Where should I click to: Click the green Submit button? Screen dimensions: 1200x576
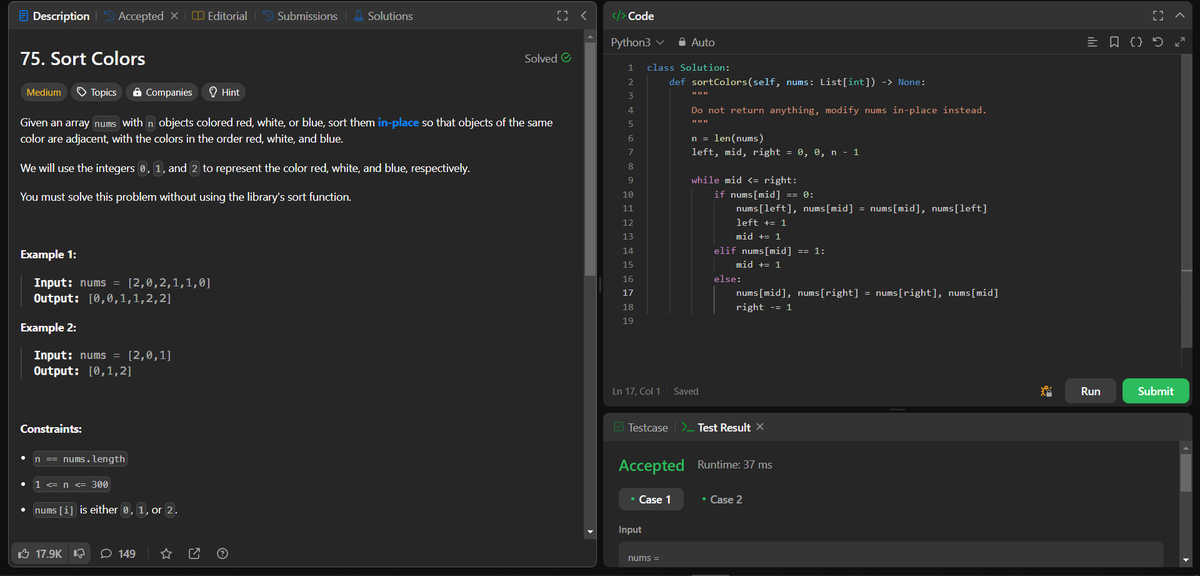coord(1155,391)
